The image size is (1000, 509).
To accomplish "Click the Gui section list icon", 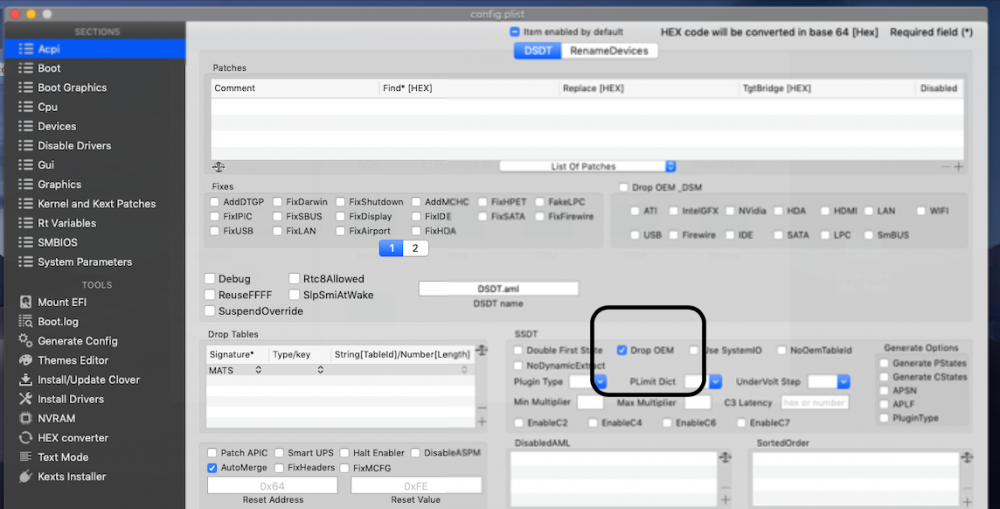I will 26,165.
